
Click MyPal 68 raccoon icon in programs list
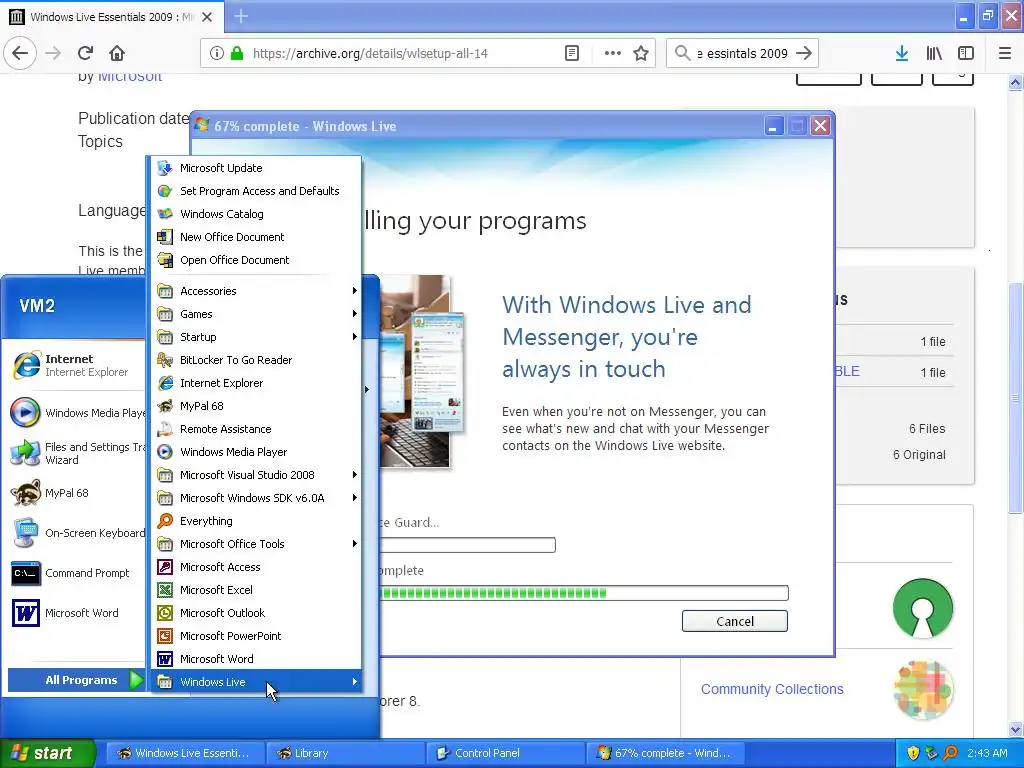point(165,406)
